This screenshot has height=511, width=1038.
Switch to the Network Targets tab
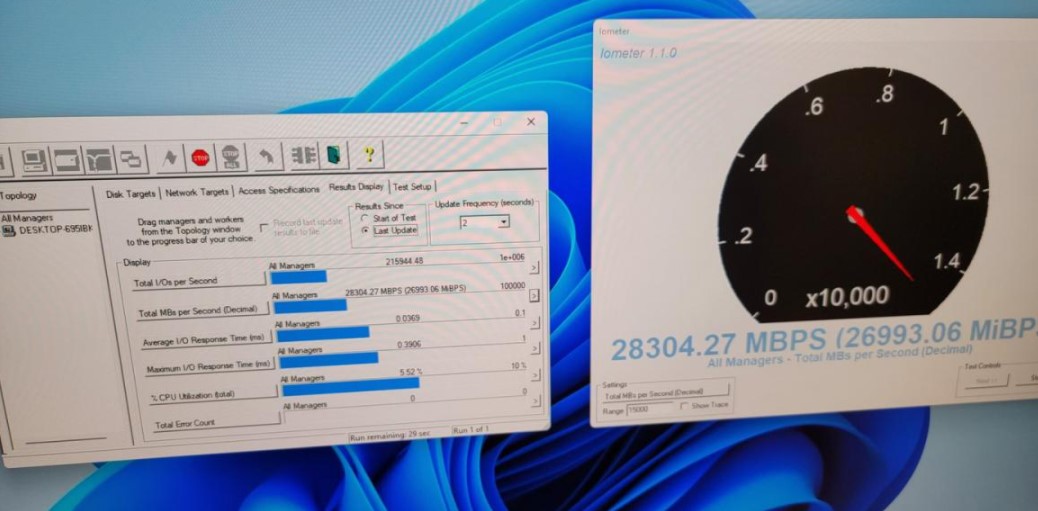[x=197, y=192]
